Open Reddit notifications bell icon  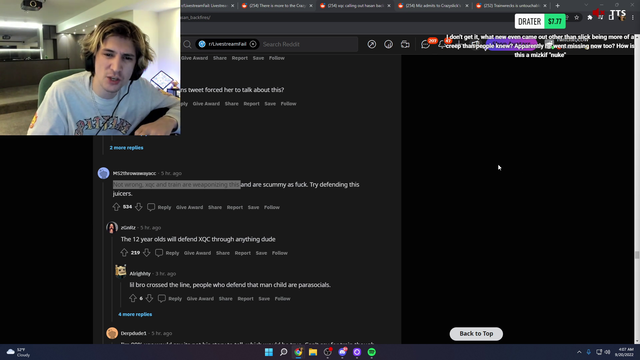click(x=442, y=44)
